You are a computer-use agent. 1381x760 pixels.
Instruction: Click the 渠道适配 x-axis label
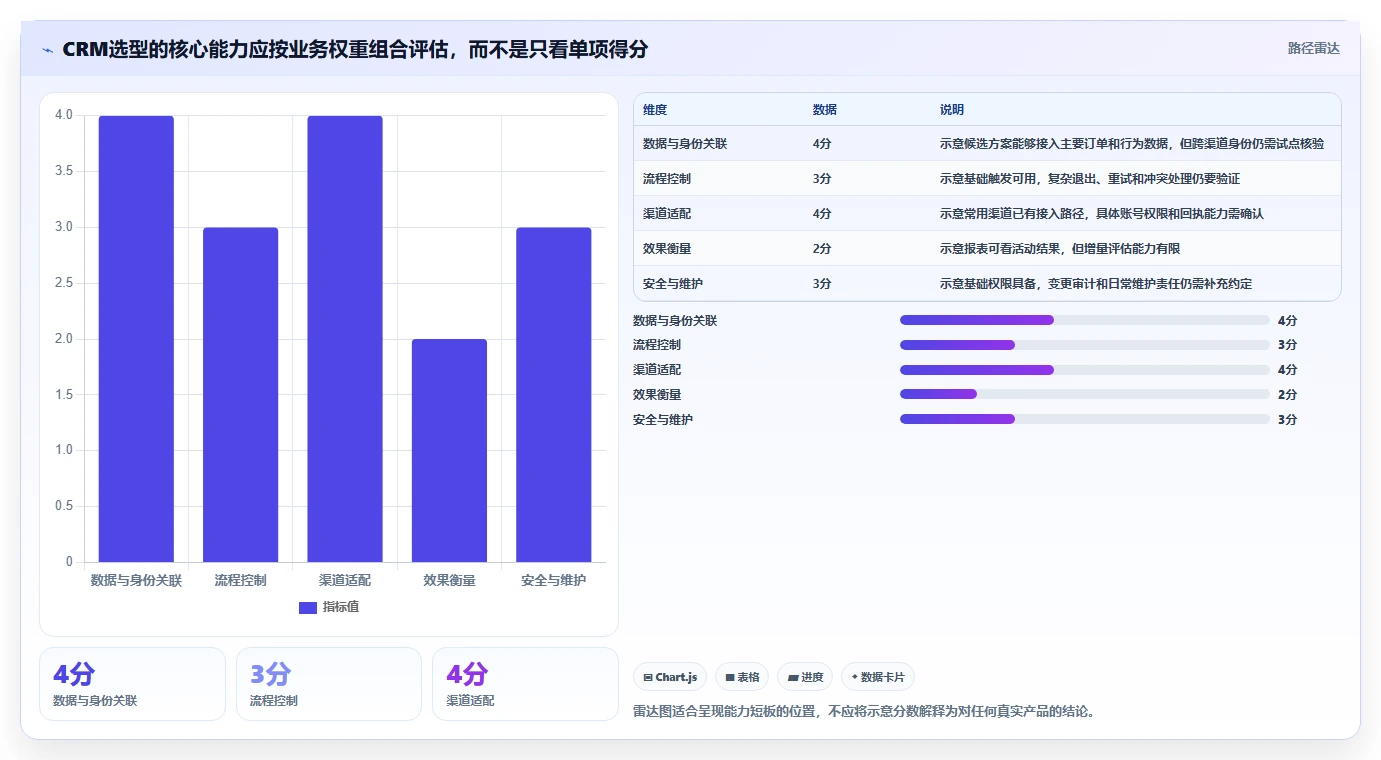point(345,580)
